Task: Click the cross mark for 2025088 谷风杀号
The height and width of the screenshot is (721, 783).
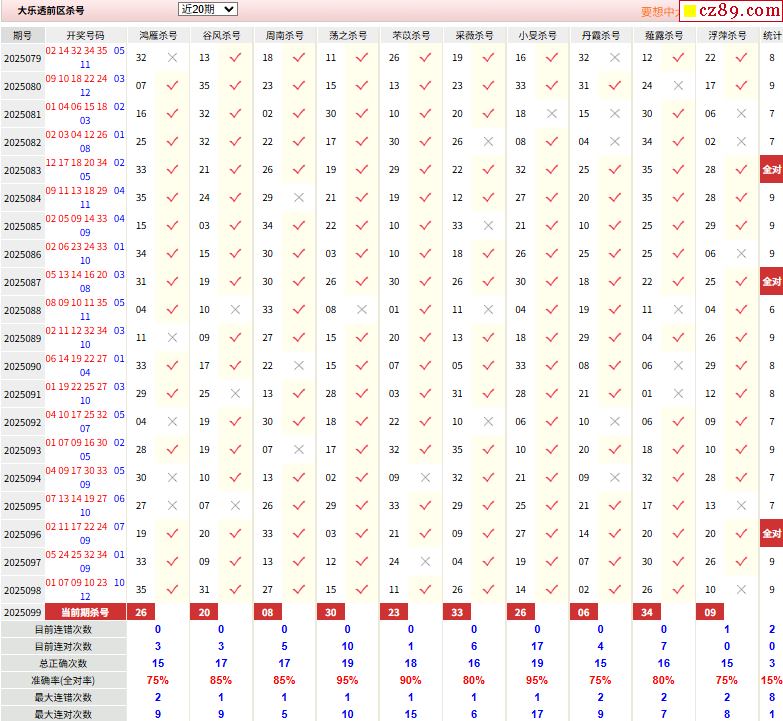Action: click(235, 310)
